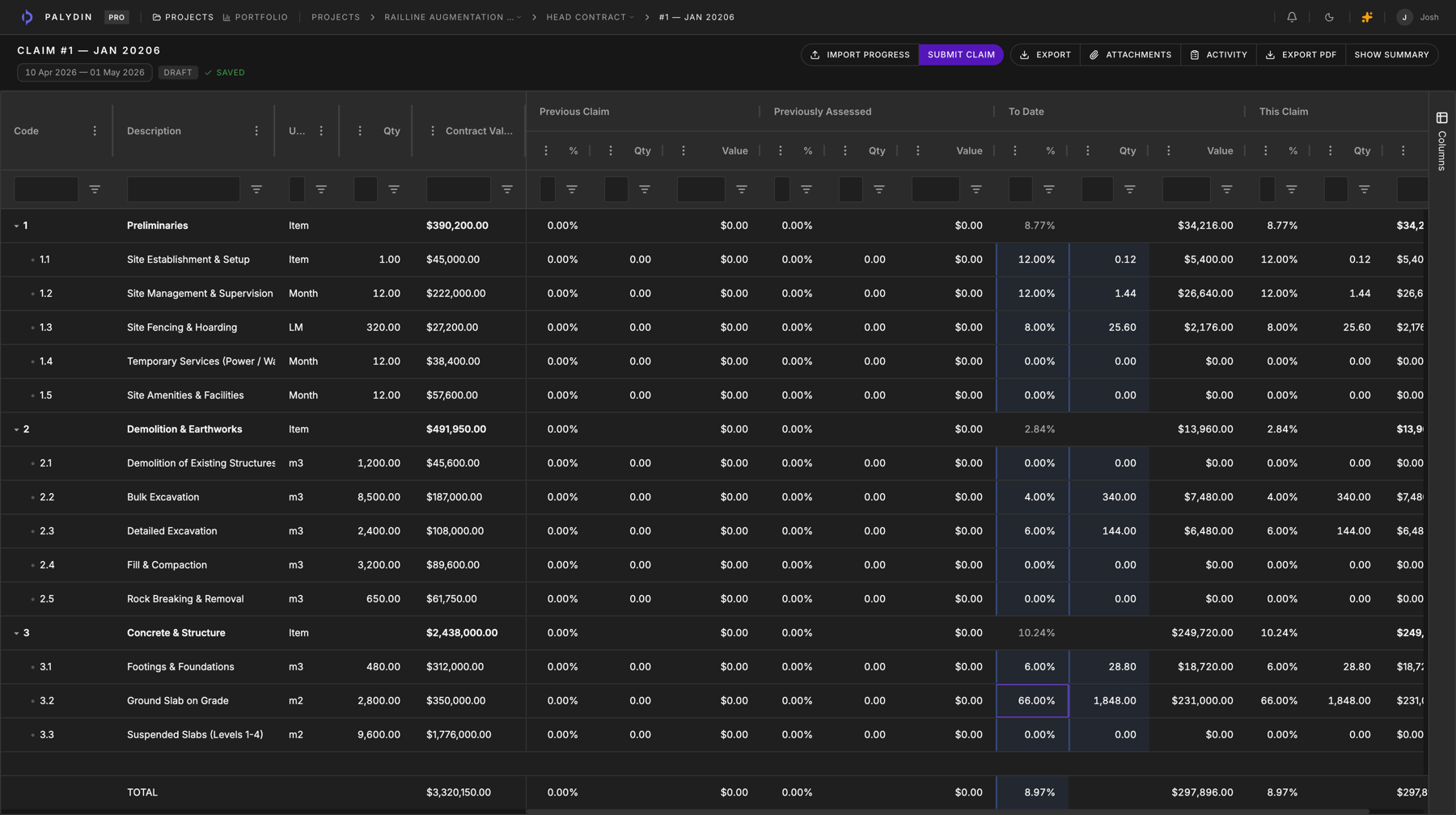
Task: Toggle dark mode moon icon
Action: pyautogui.click(x=1329, y=17)
